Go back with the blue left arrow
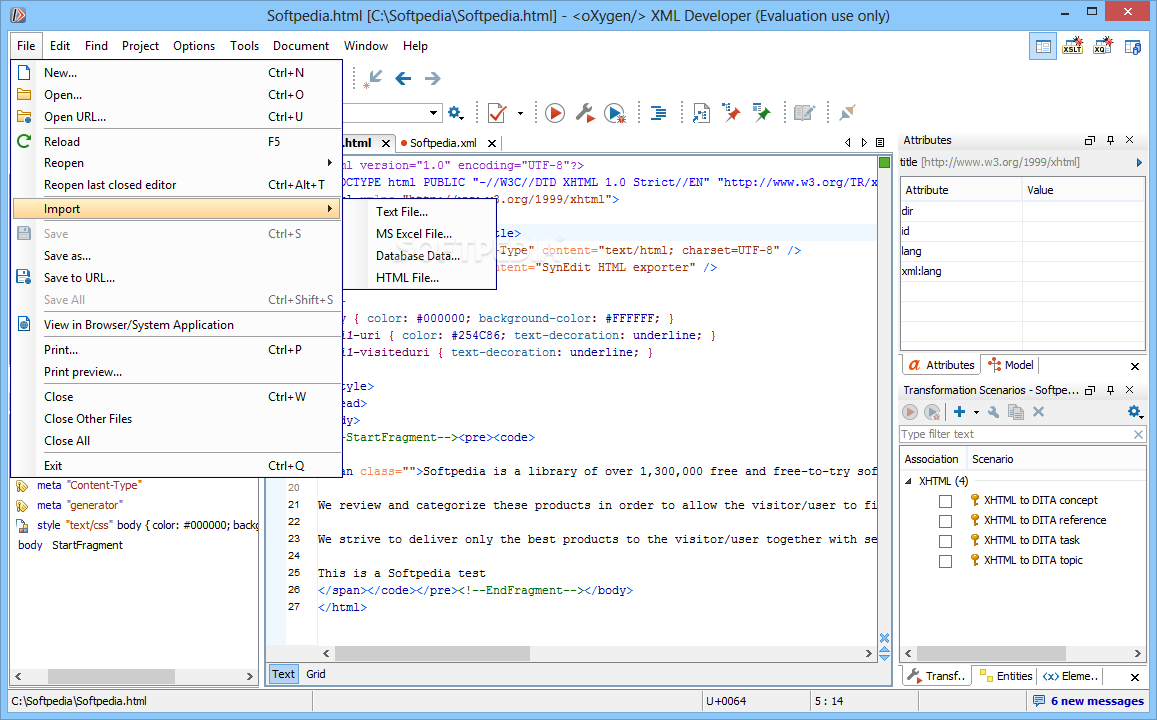1157x720 pixels. tap(403, 78)
